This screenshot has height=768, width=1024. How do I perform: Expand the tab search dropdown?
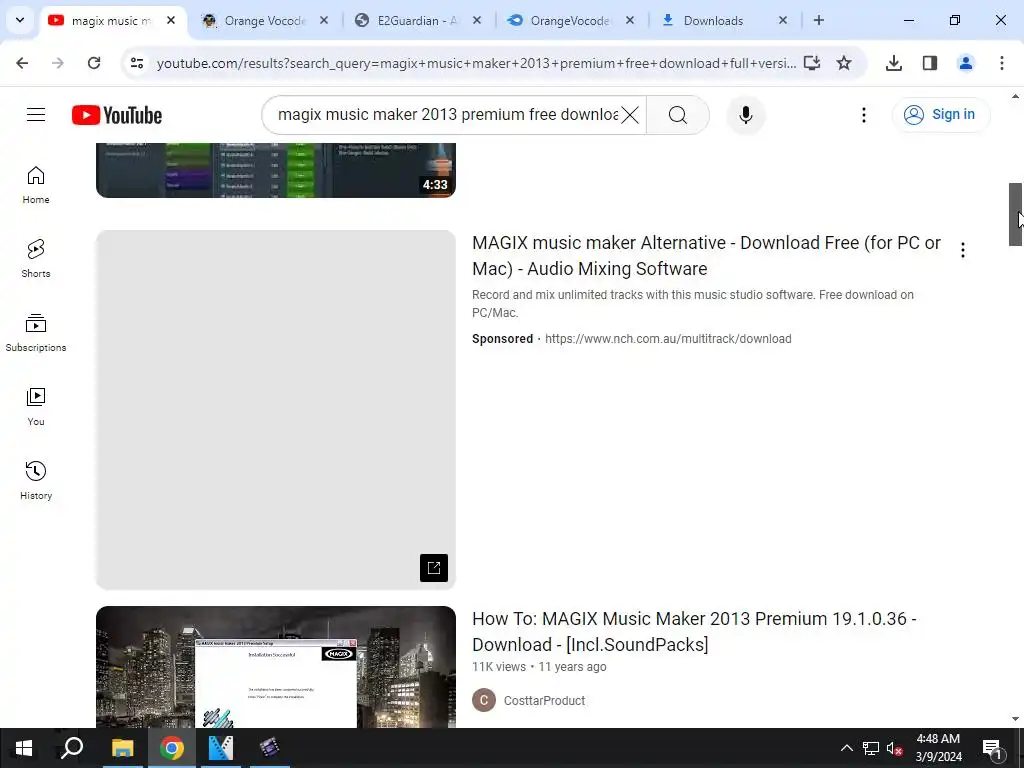20,20
